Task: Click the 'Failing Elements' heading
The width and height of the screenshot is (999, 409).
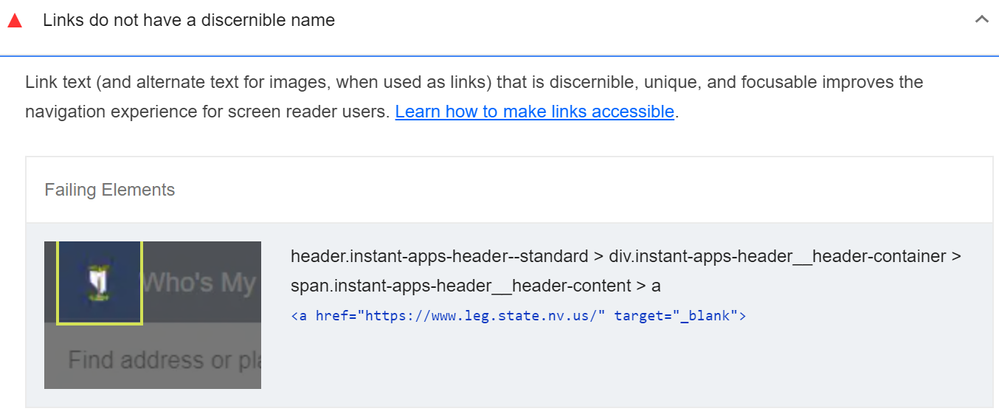Action: click(110, 189)
